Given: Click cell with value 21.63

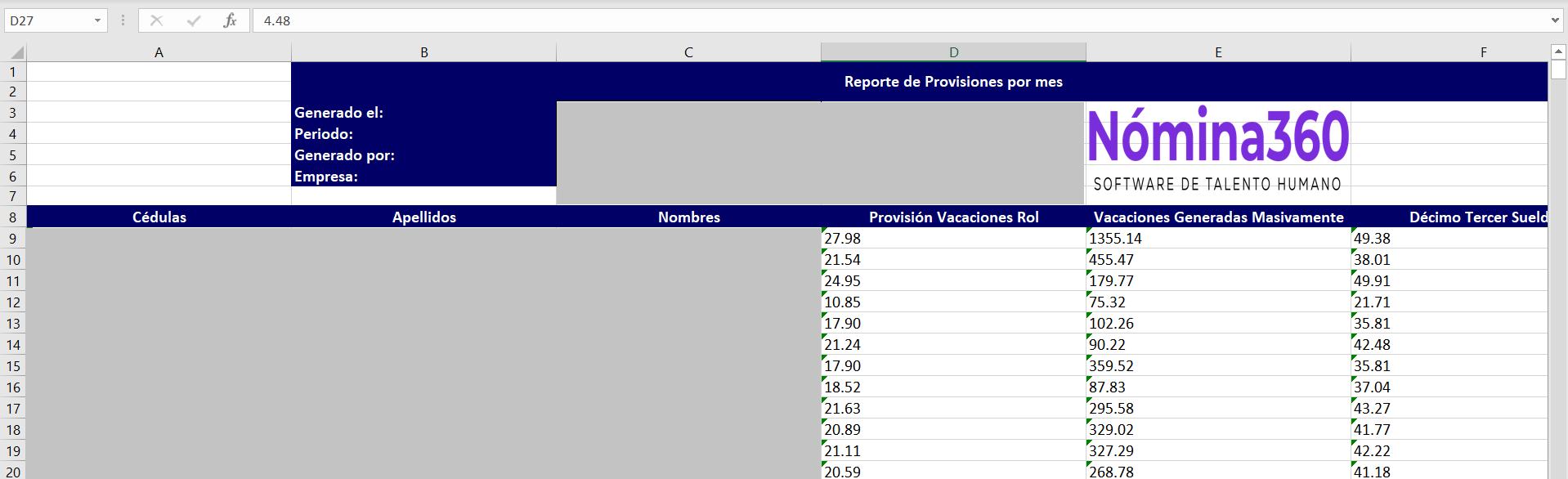Looking at the screenshot, I should point(953,409).
